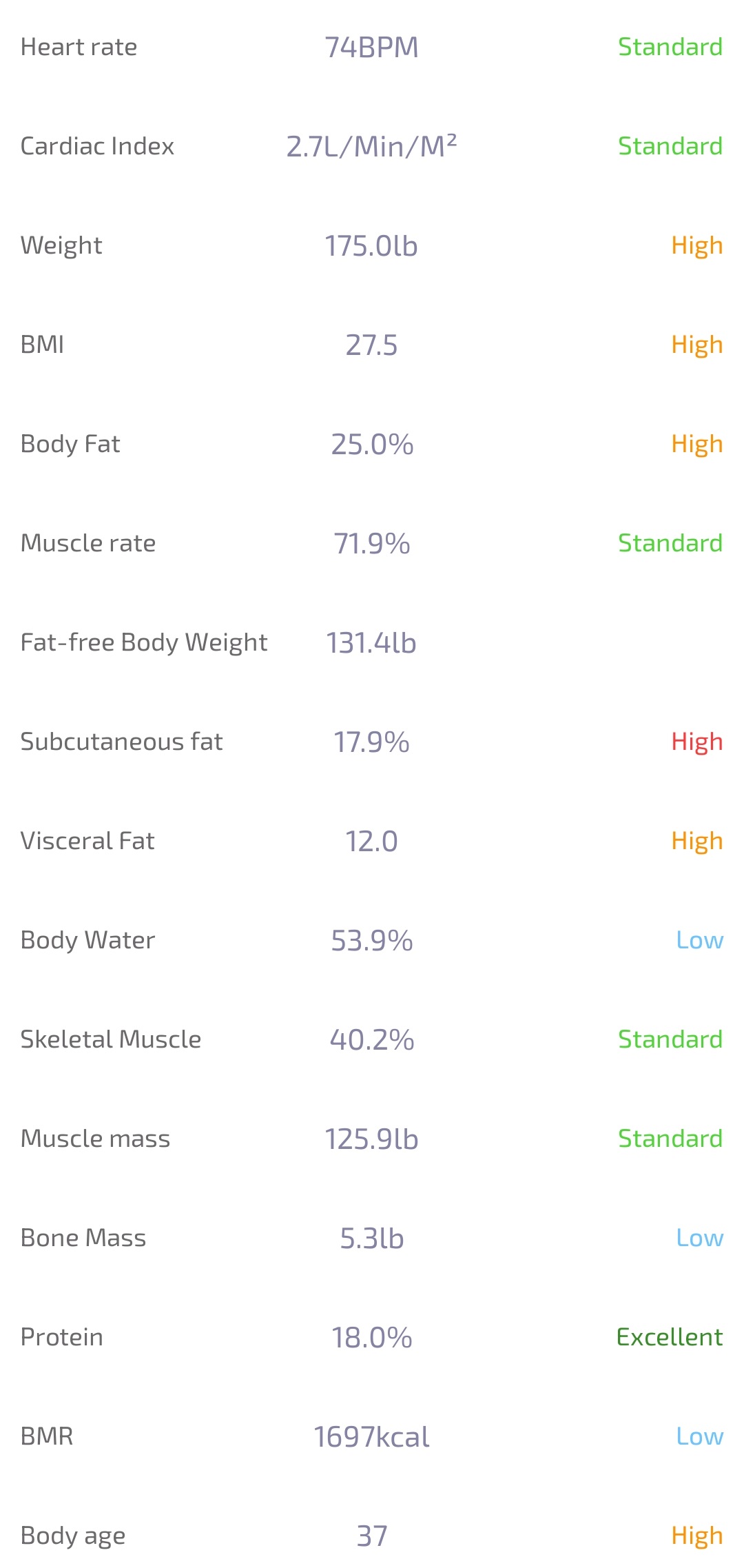Select the Cardiac Index label

pyautogui.click(x=97, y=146)
